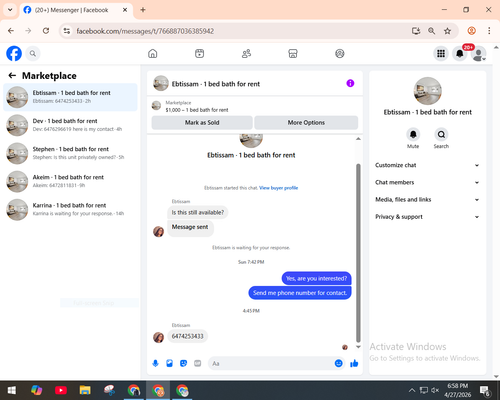This screenshot has height=400, width=500.
Task: Click the chat scrollbar thumb
Action: pos(358,253)
